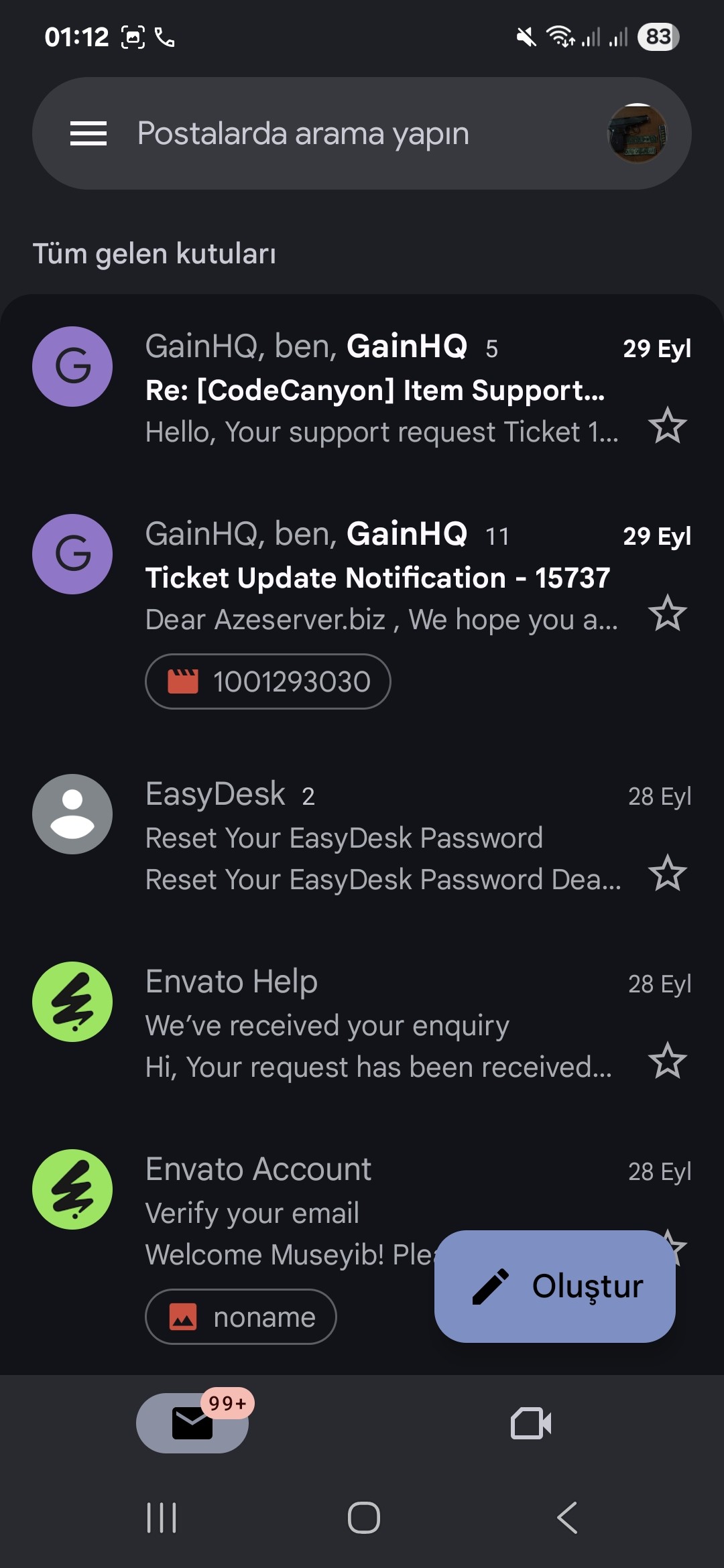Select the Envato Help green avatar
724x1568 pixels.
[72, 1002]
